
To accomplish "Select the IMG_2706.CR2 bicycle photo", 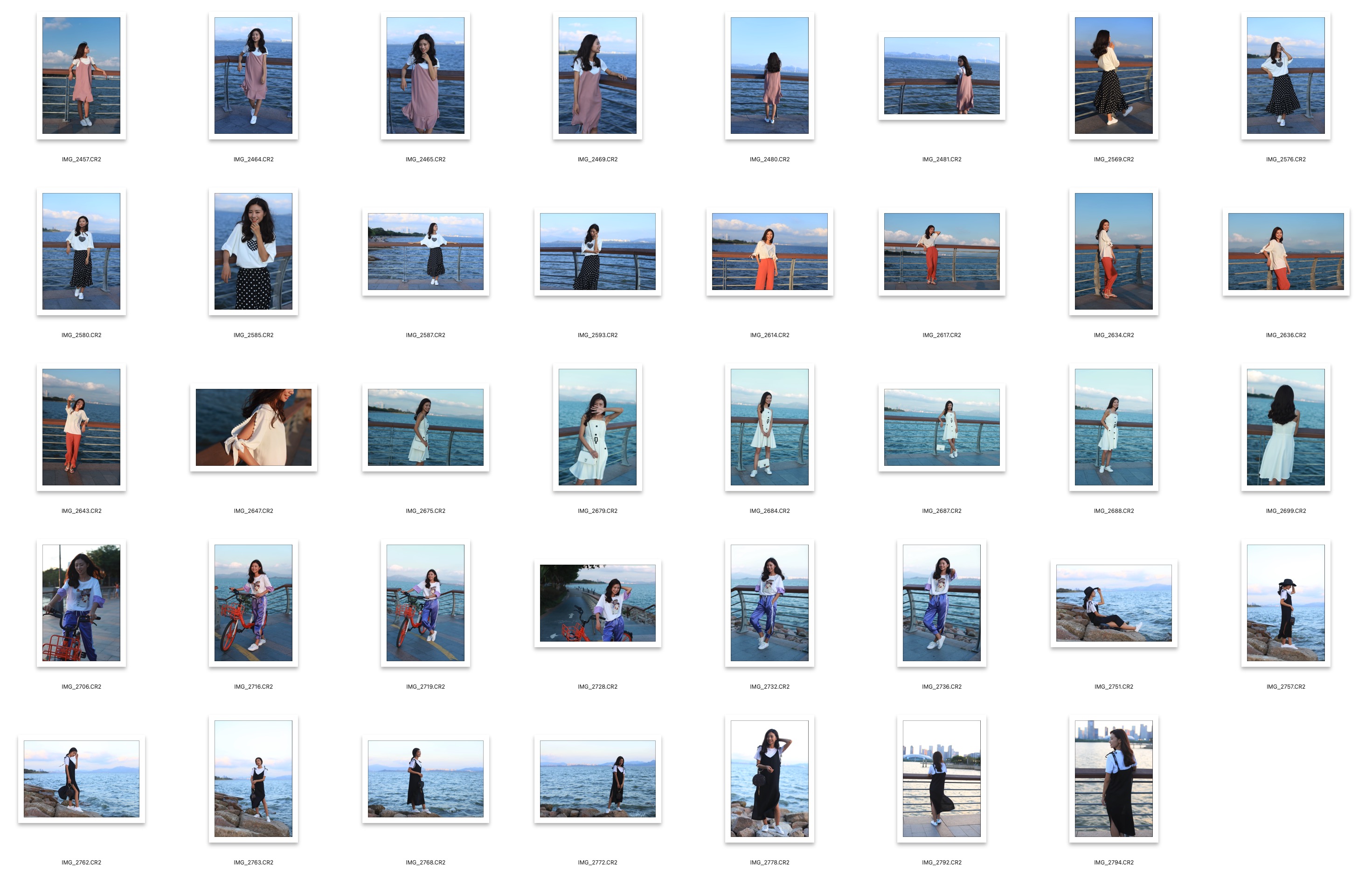I will (81, 602).
